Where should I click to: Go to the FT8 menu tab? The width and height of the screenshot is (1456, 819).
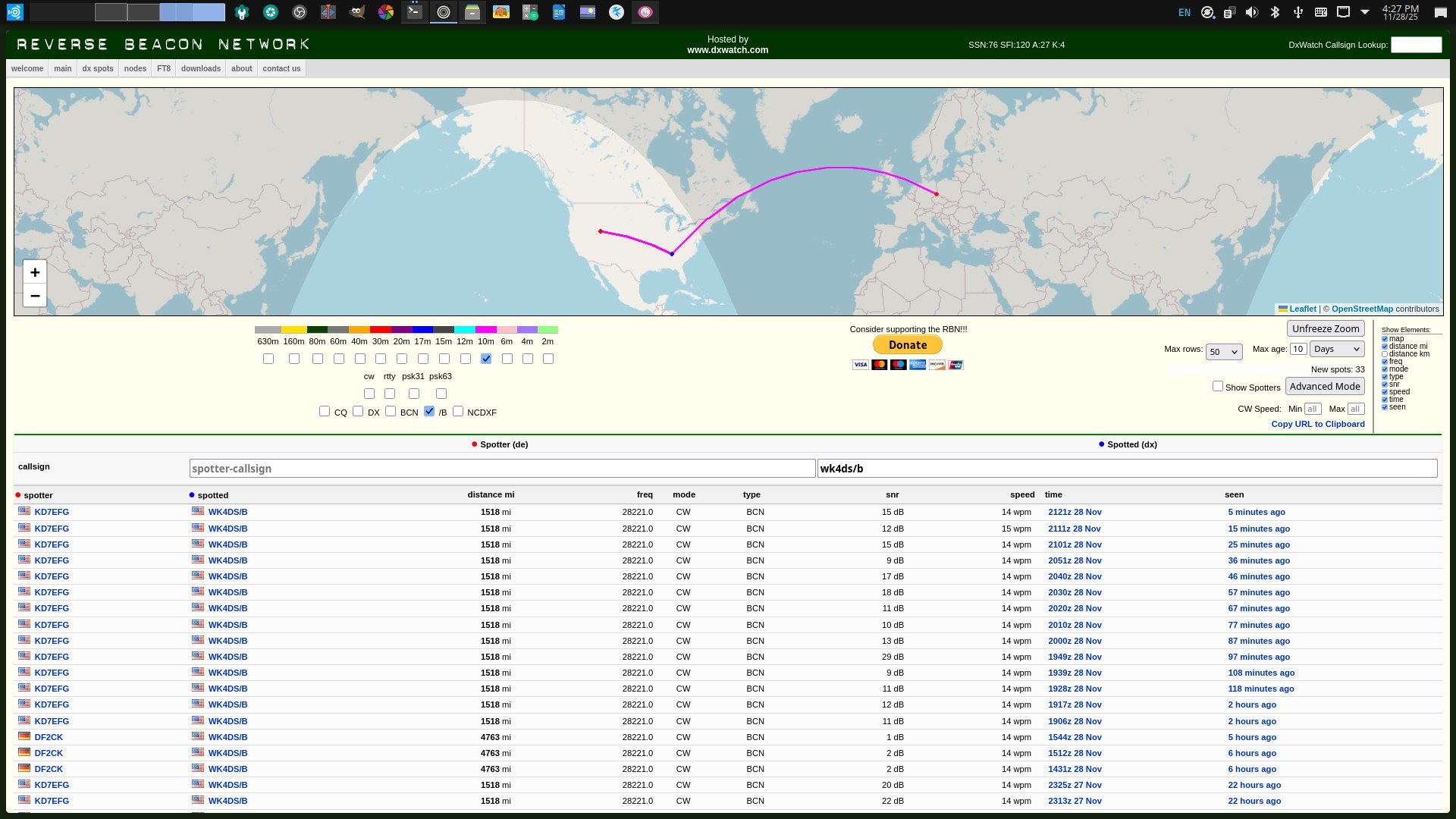click(x=164, y=69)
